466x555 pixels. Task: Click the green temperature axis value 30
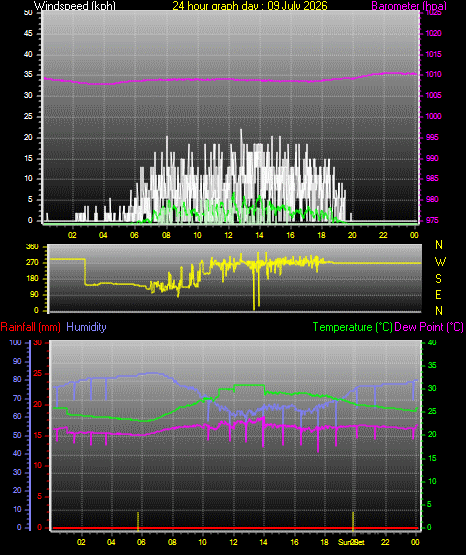point(432,388)
